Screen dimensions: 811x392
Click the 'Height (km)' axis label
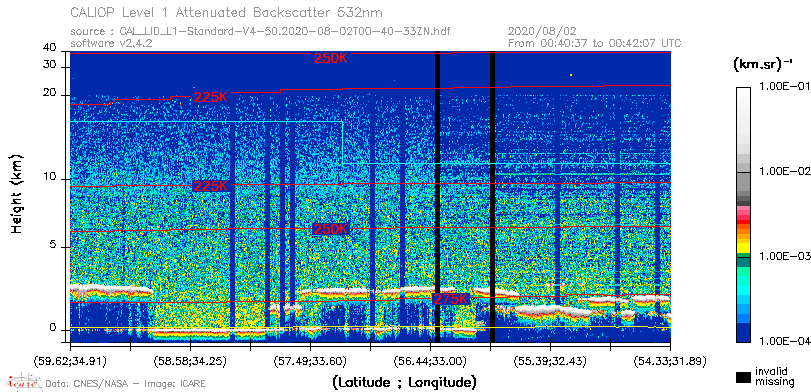coord(17,193)
